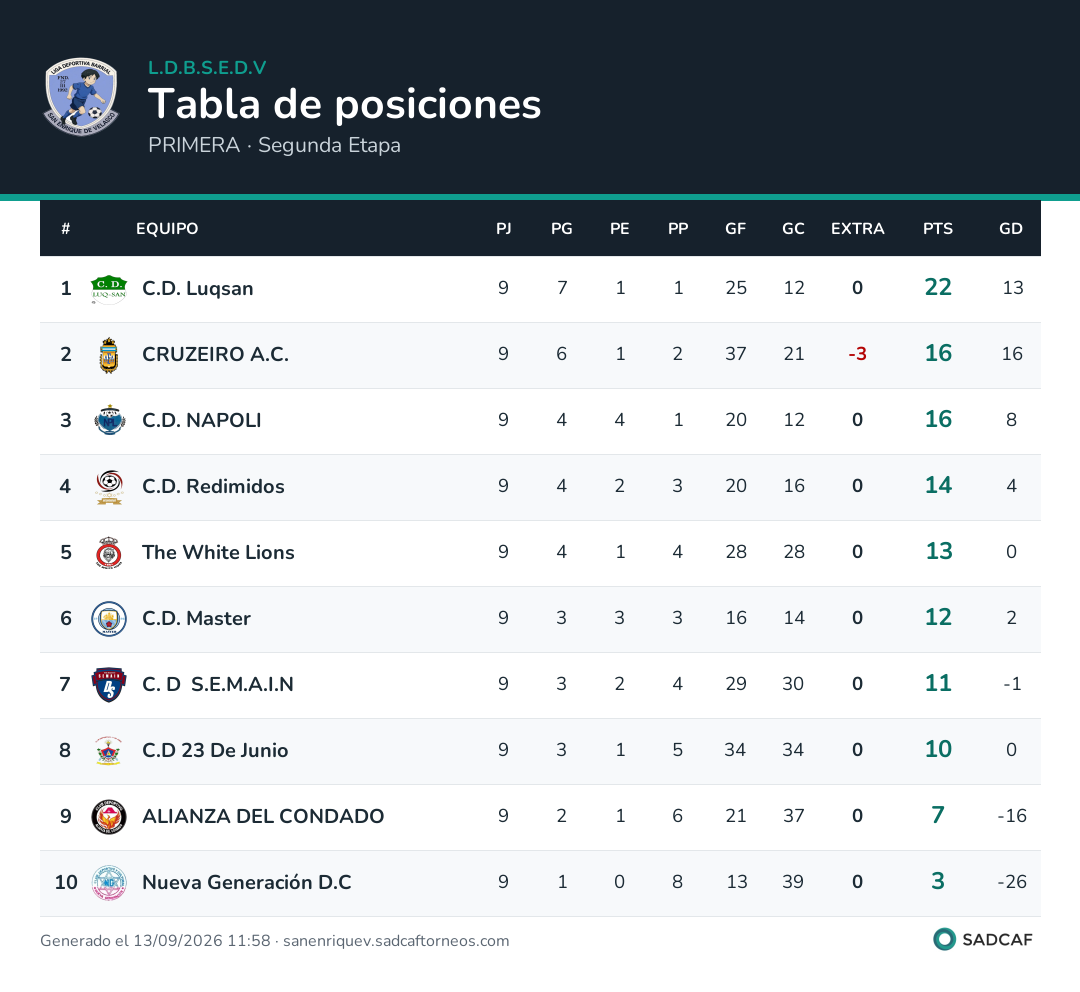Select The White Lions crest icon
This screenshot has height=992, width=1080.
(109, 552)
